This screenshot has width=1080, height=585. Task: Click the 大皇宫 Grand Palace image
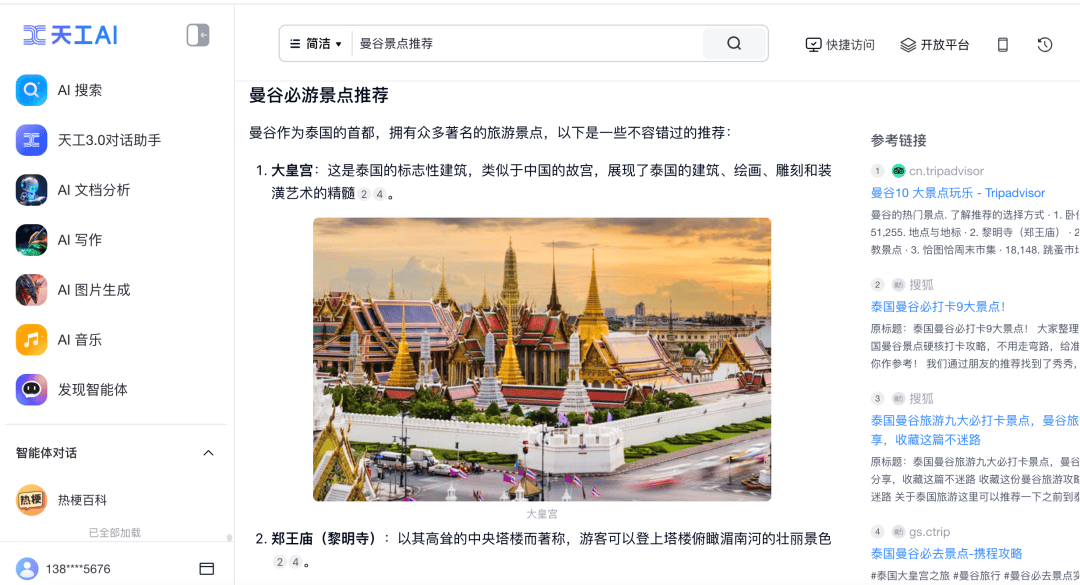[x=541, y=359]
